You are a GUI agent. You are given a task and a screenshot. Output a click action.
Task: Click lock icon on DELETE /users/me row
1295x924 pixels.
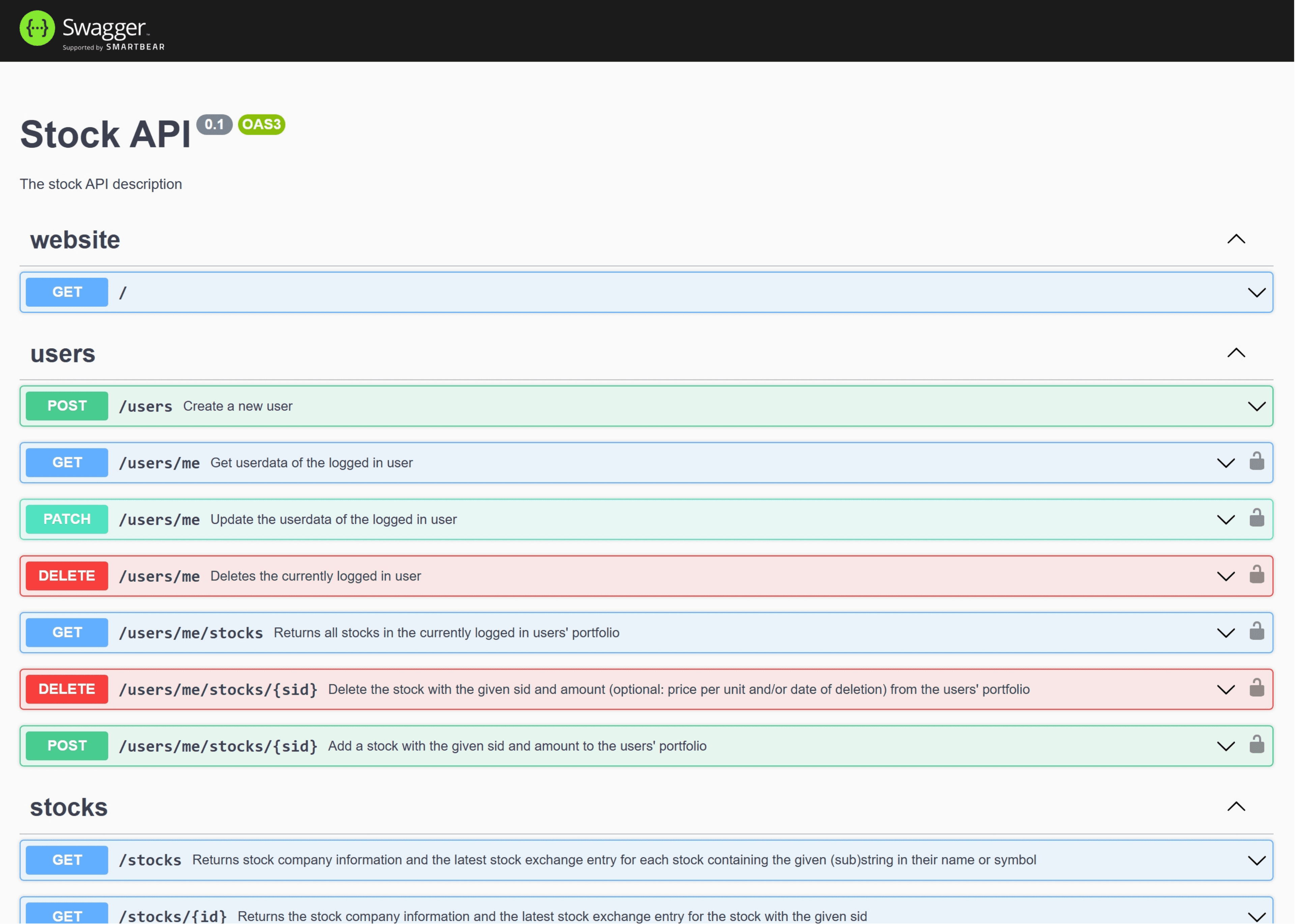(x=1256, y=575)
